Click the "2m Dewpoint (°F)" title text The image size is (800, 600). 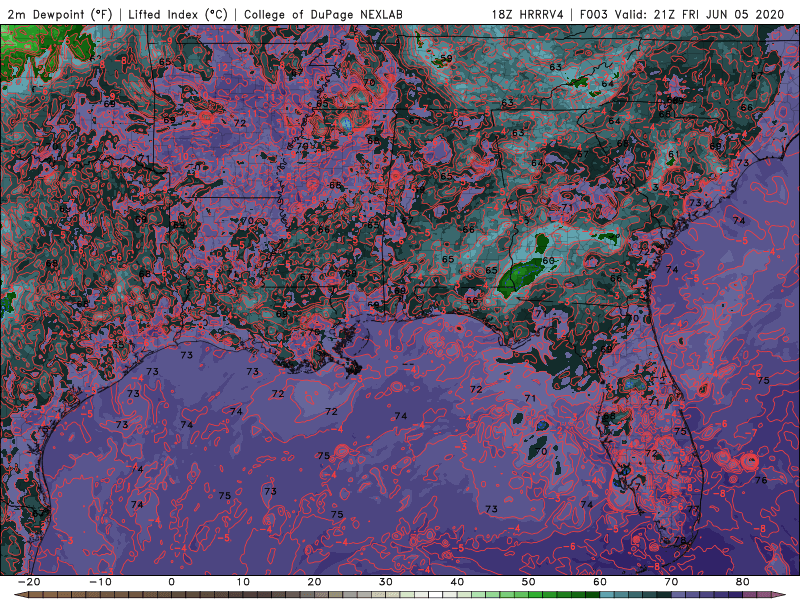(59, 14)
